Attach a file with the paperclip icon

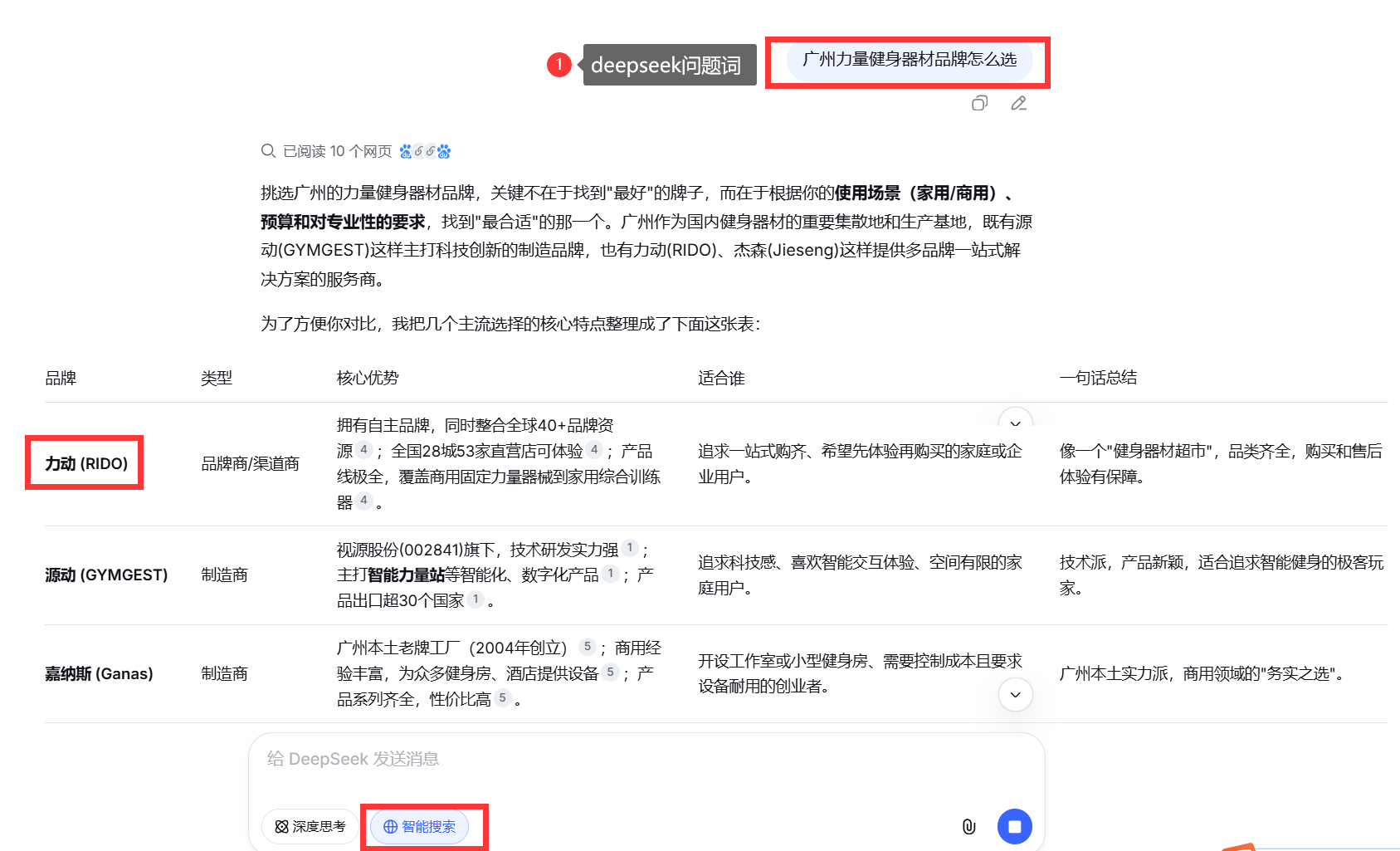(968, 826)
